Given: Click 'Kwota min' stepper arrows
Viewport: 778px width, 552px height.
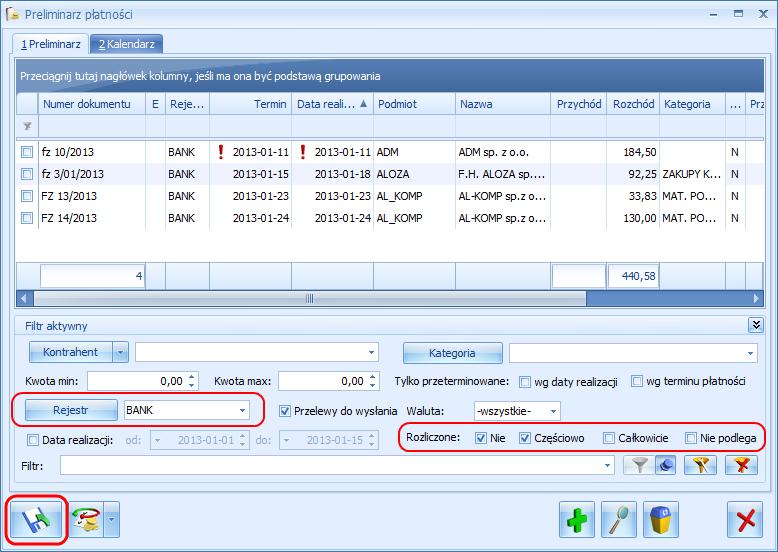Looking at the screenshot, I should tap(192, 381).
